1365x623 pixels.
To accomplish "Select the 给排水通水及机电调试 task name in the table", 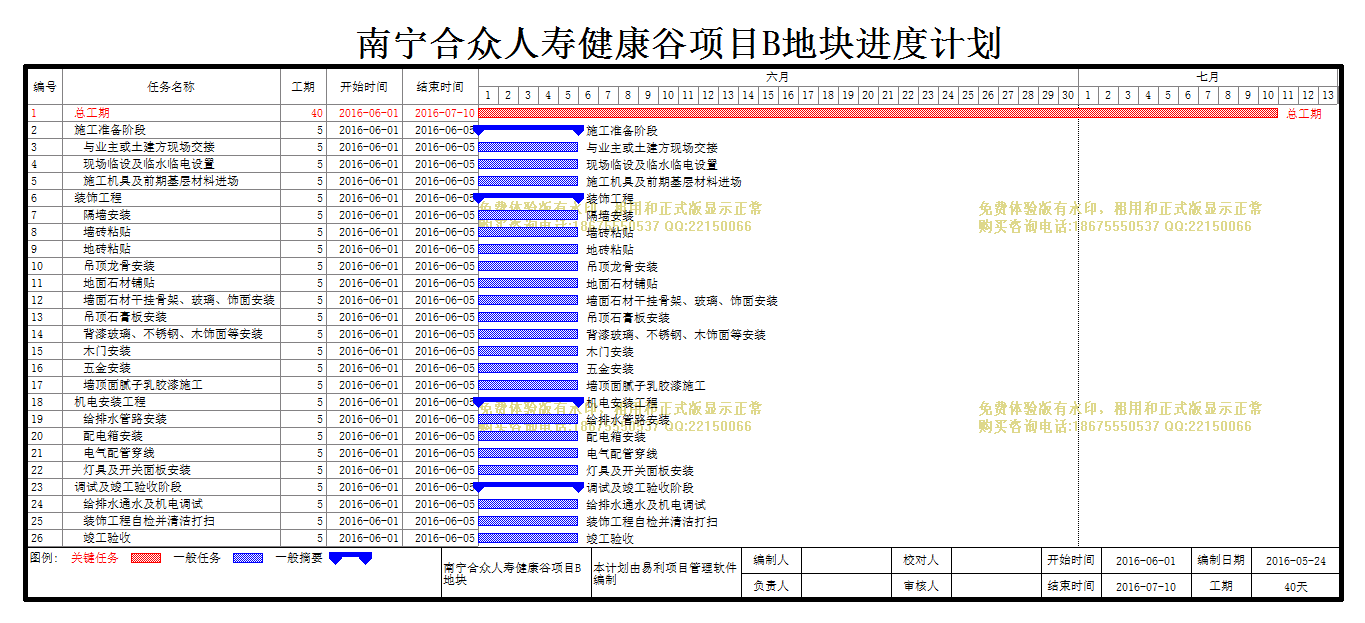I will click(x=143, y=504).
